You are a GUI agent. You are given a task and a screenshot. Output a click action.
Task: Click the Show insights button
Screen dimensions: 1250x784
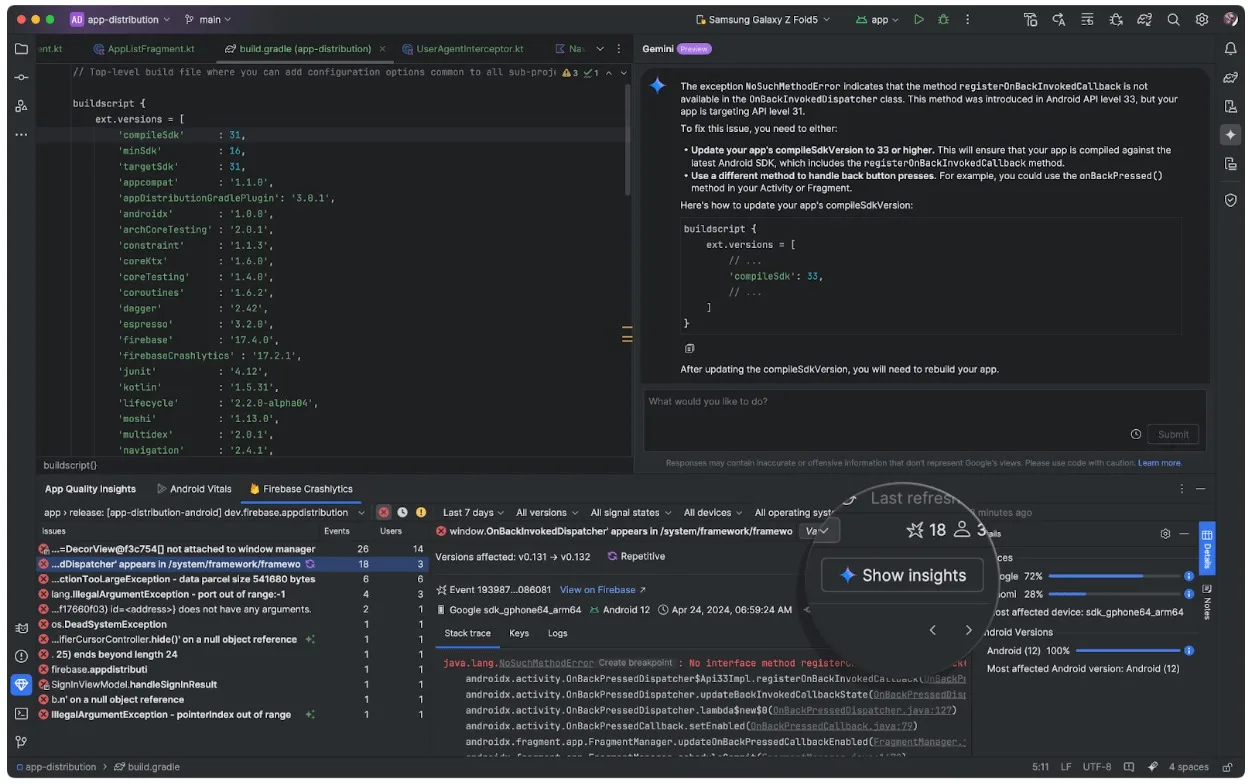coord(902,575)
